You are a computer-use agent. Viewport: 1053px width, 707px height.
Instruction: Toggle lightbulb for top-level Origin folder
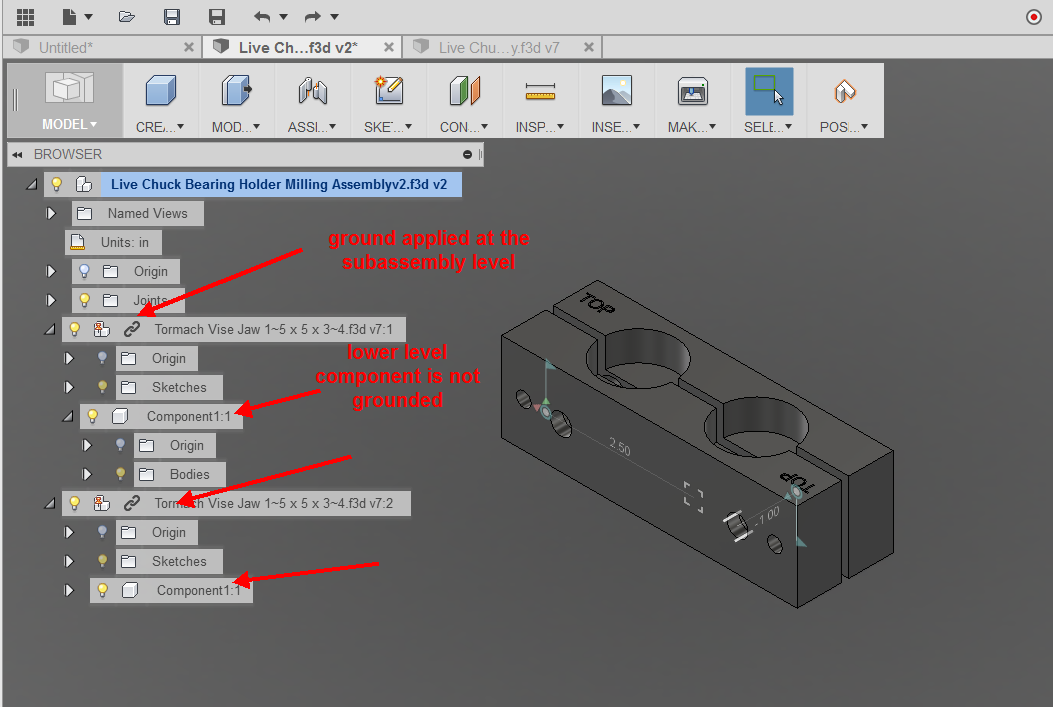85,271
